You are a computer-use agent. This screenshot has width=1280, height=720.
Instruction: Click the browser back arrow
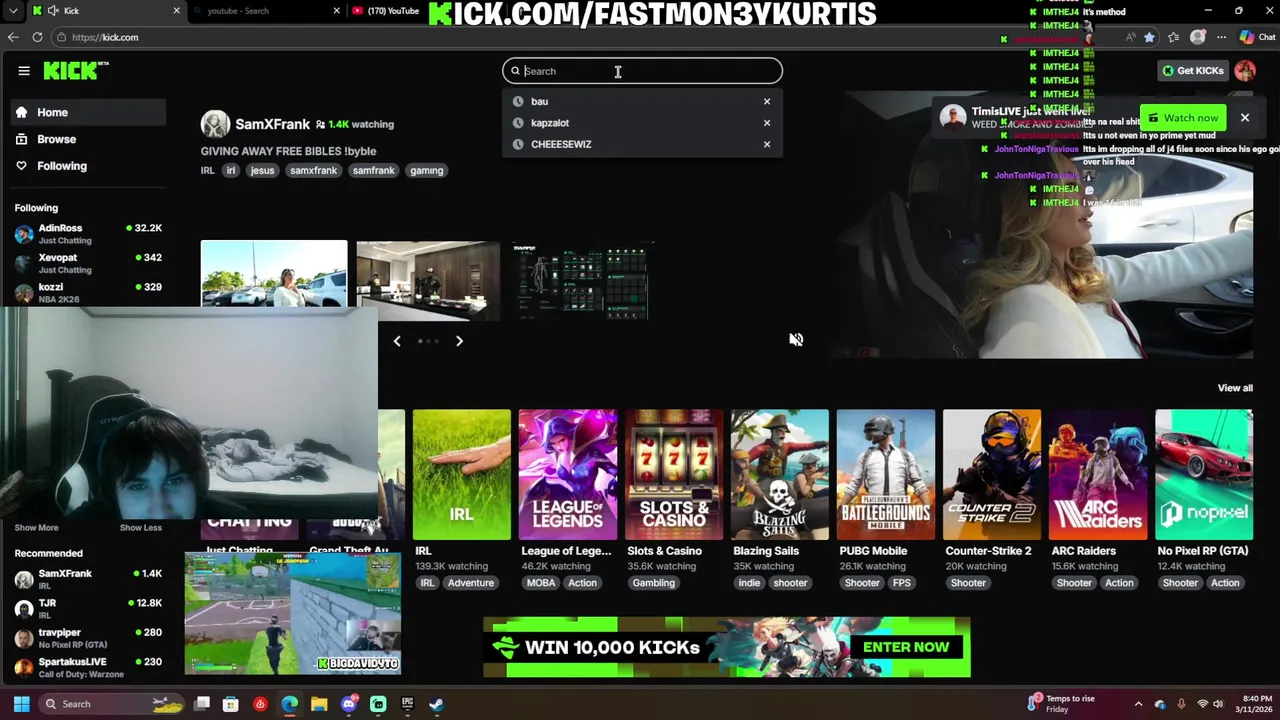13,37
